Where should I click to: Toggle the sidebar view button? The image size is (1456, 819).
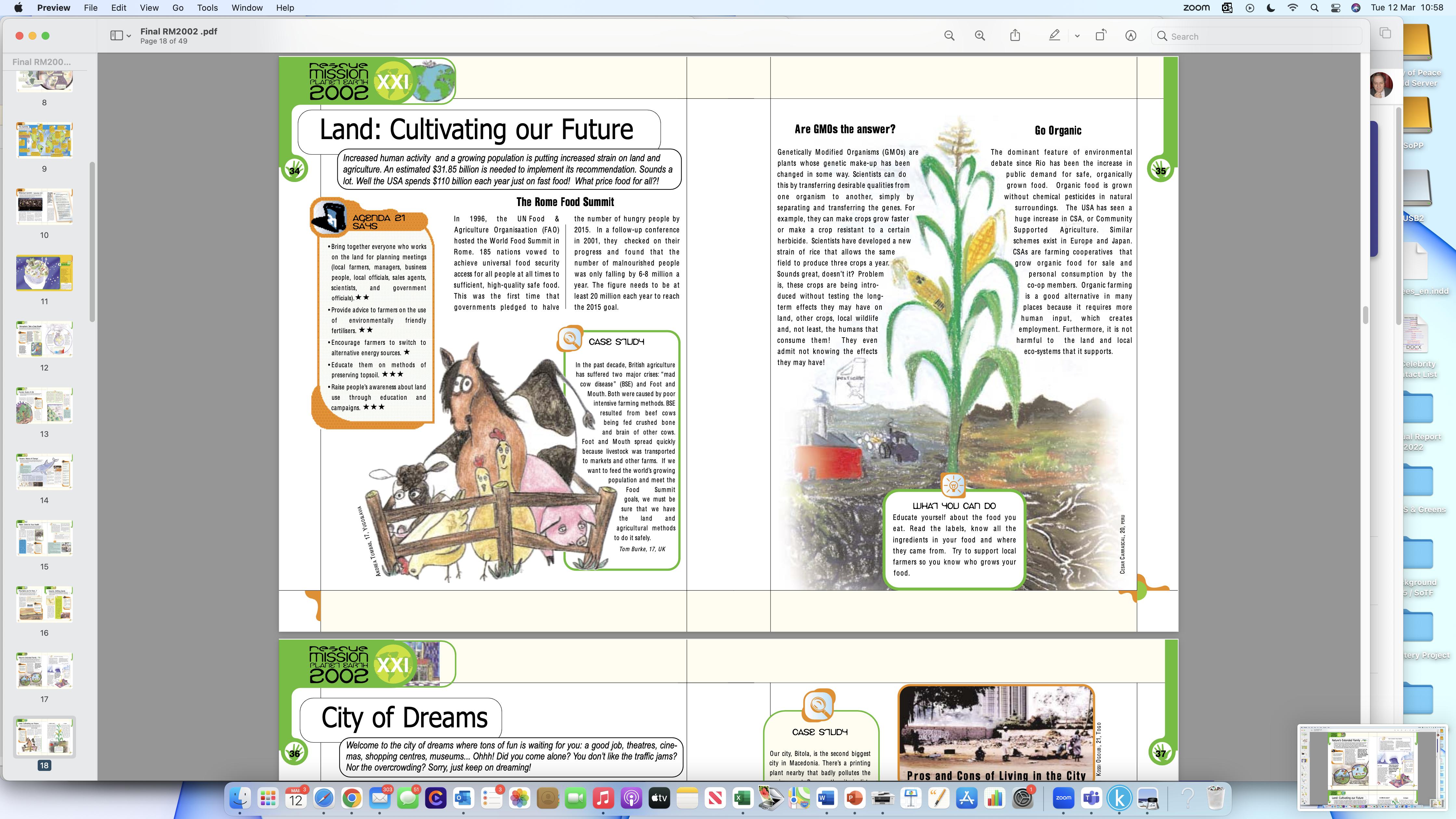pos(116,36)
